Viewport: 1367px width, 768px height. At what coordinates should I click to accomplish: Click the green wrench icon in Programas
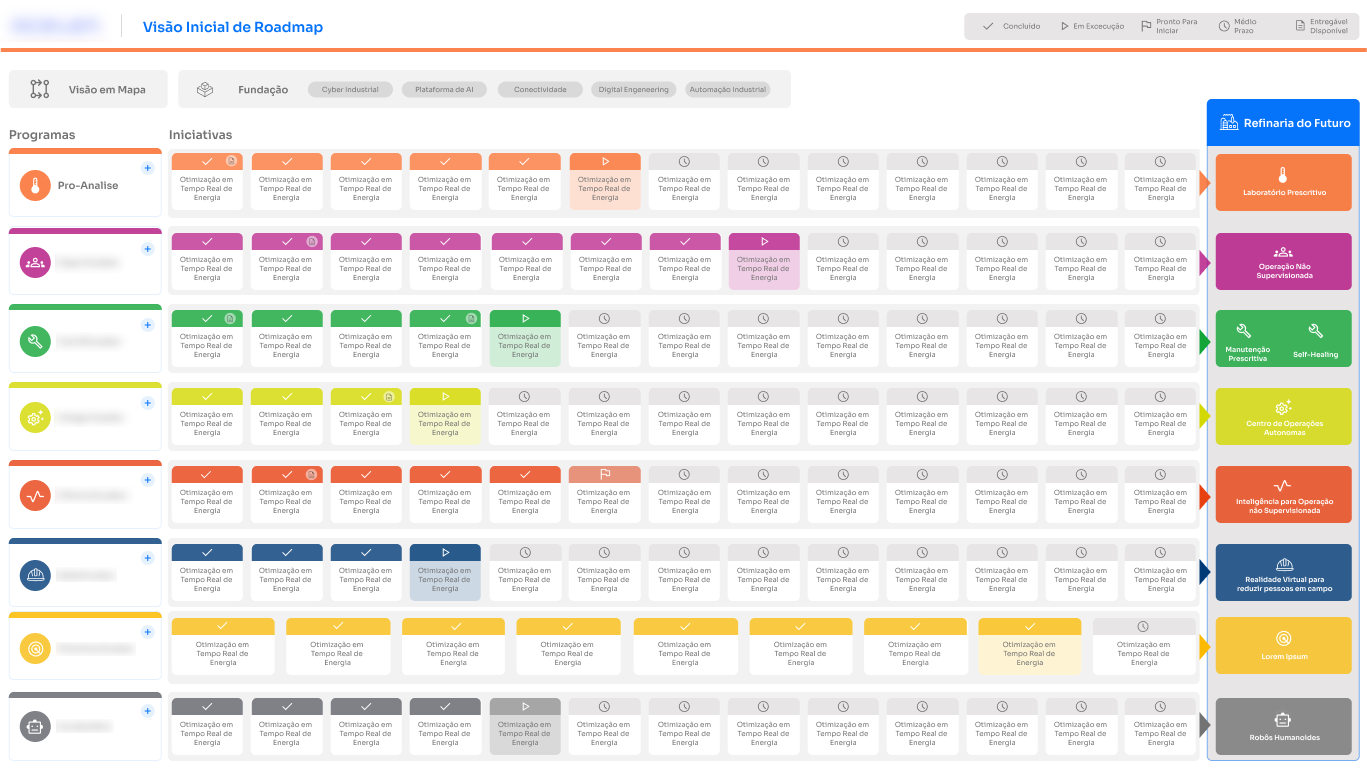(x=35, y=341)
